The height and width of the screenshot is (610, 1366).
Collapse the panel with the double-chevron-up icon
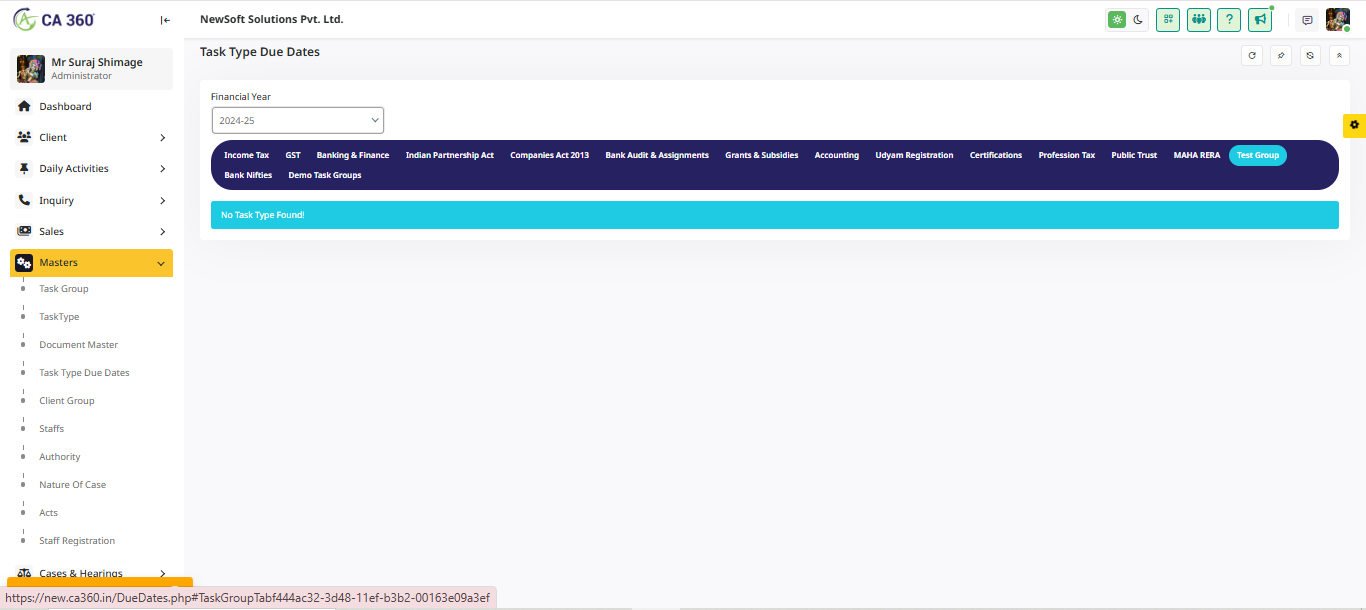point(1340,56)
